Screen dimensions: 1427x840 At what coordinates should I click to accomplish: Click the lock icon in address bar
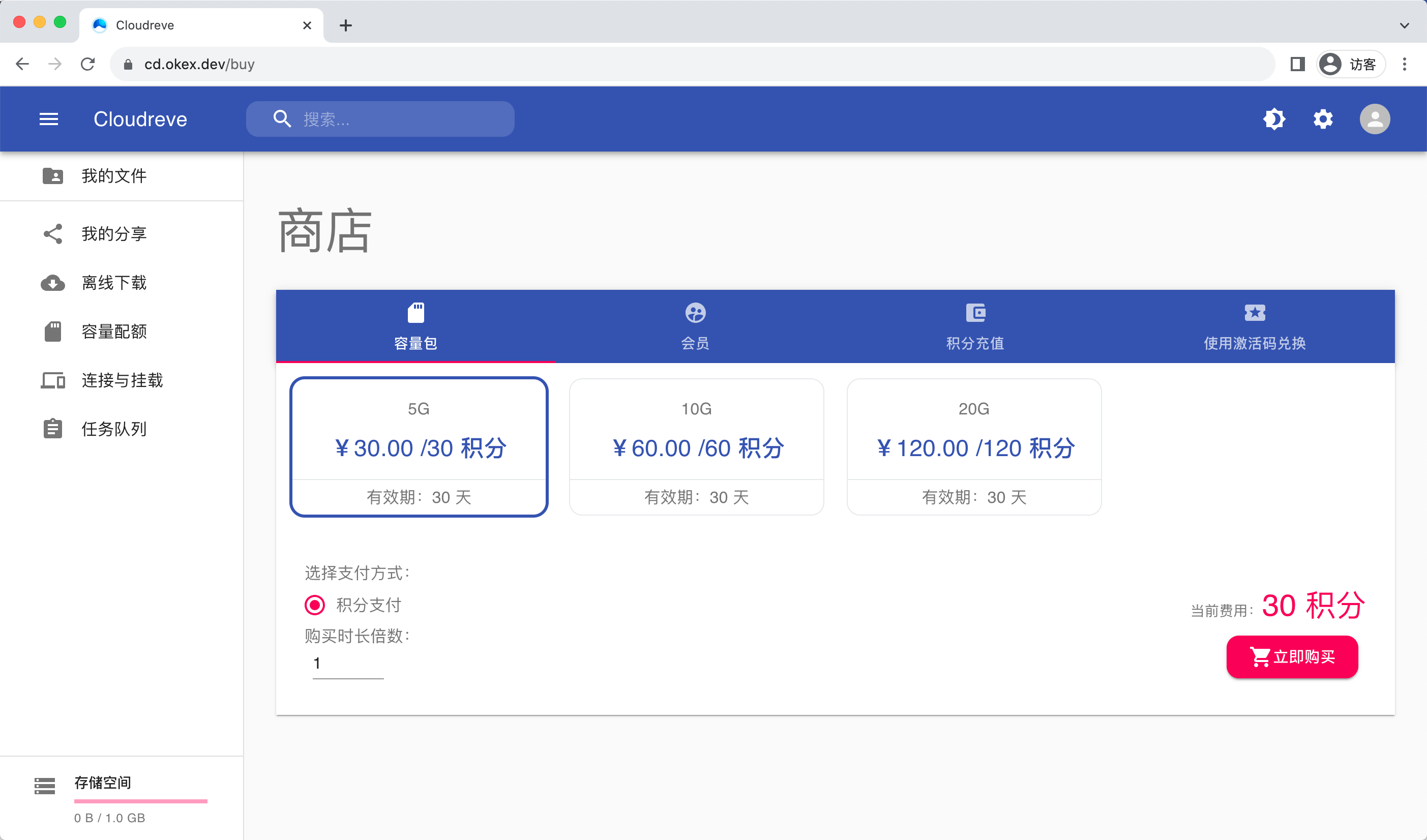pyautogui.click(x=128, y=65)
